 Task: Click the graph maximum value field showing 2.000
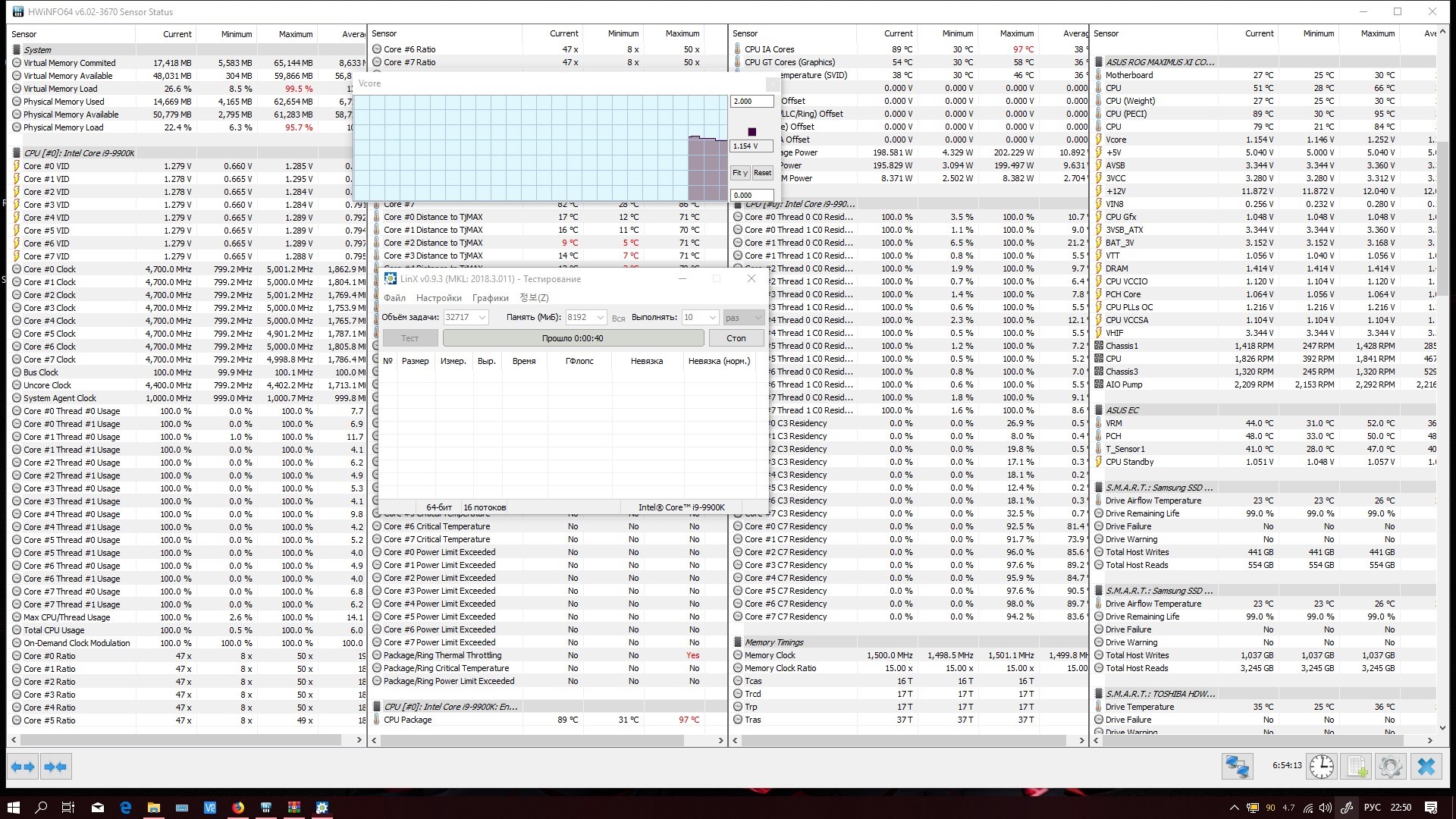click(751, 101)
